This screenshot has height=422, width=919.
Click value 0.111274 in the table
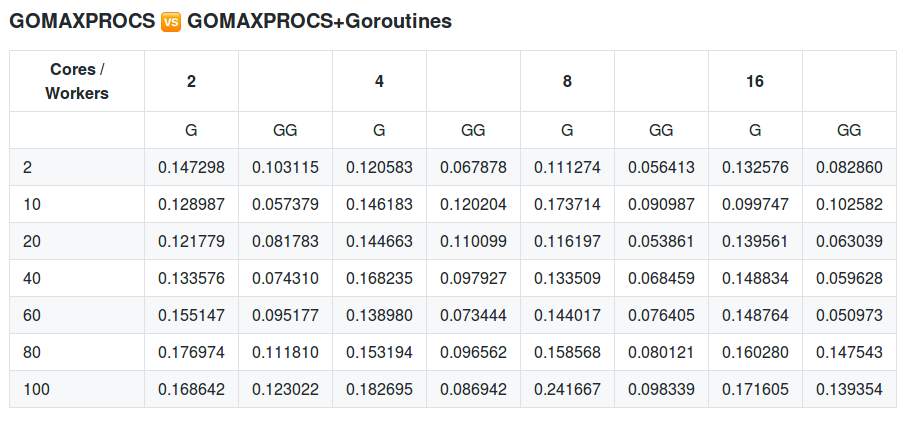pos(567,168)
